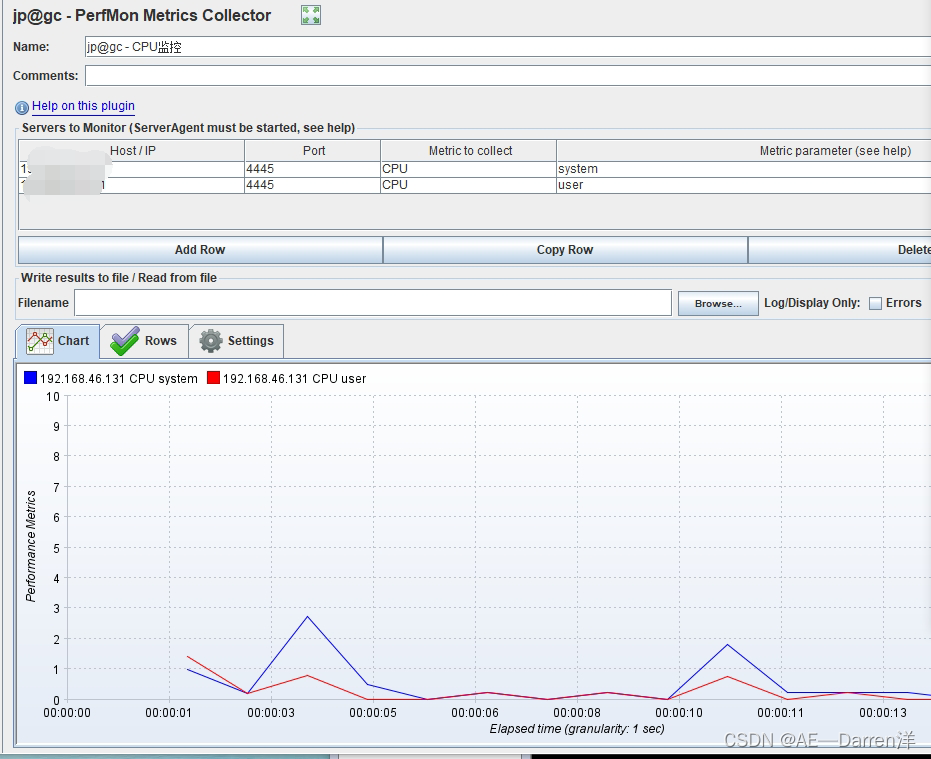This screenshot has width=931, height=759.
Task: Select CPU metric cell in system row
Action: pos(468,169)
